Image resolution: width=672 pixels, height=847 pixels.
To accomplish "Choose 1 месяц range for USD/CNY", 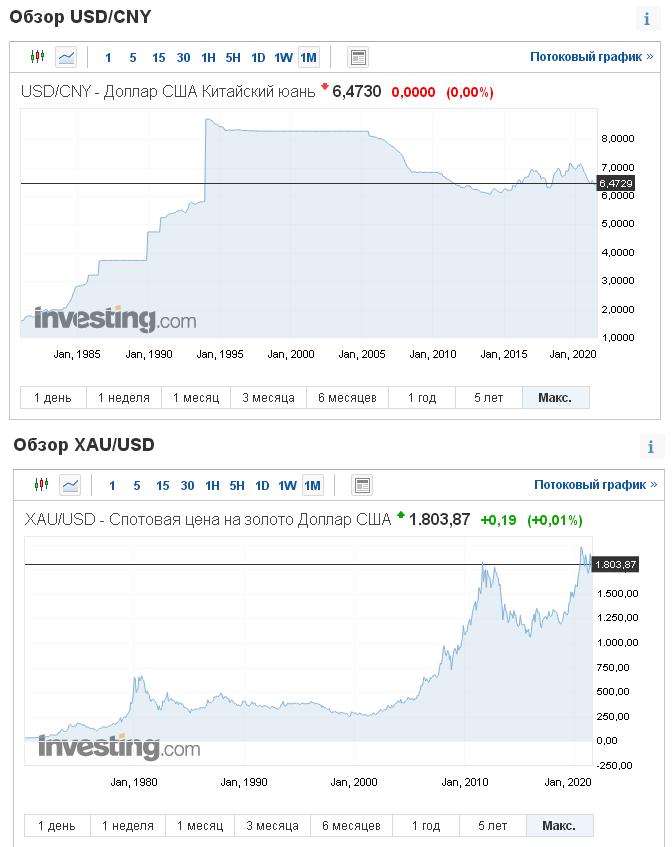I will click(196, 398).
